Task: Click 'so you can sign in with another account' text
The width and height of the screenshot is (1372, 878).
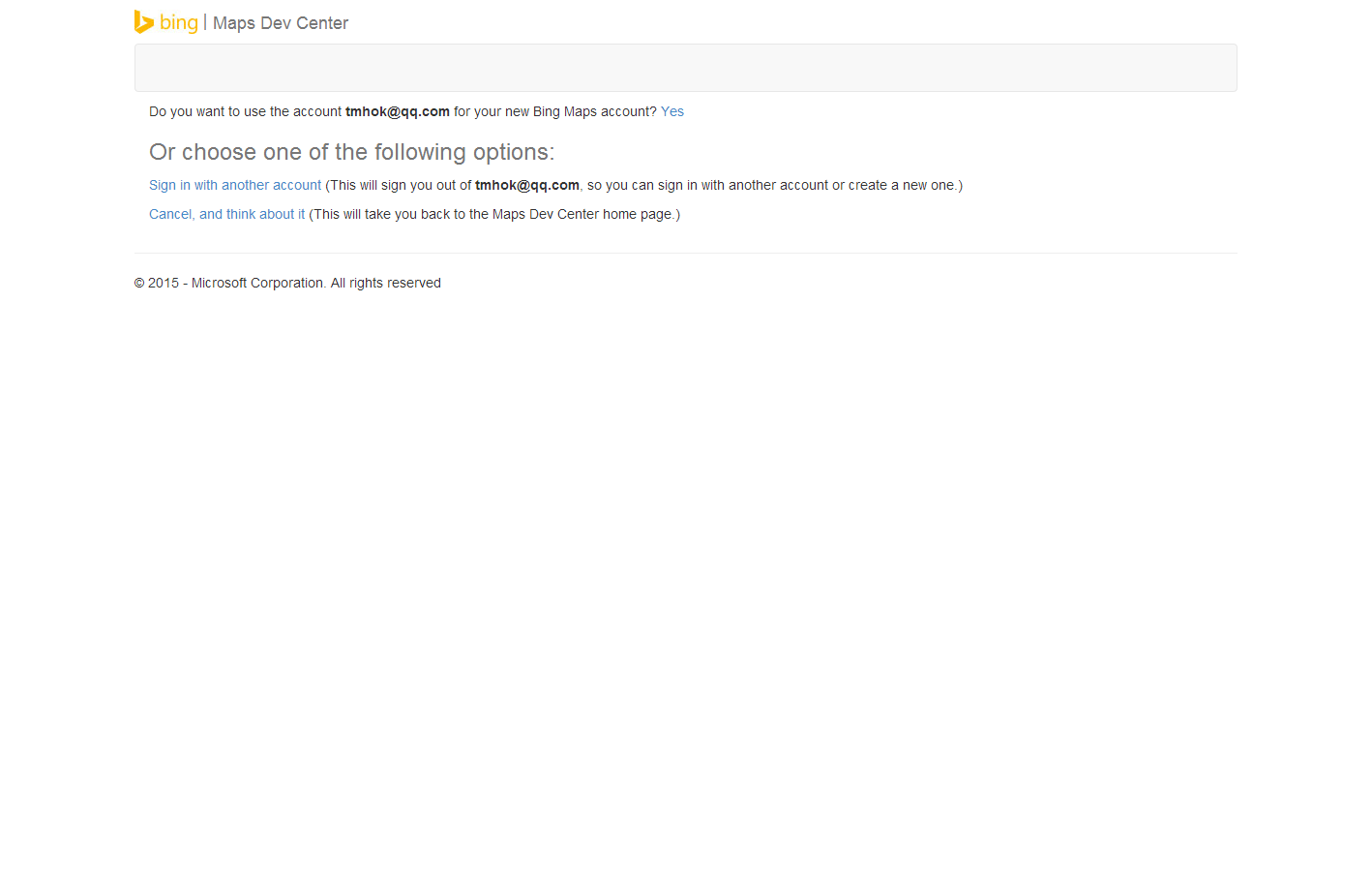Action: coord(707,186)
